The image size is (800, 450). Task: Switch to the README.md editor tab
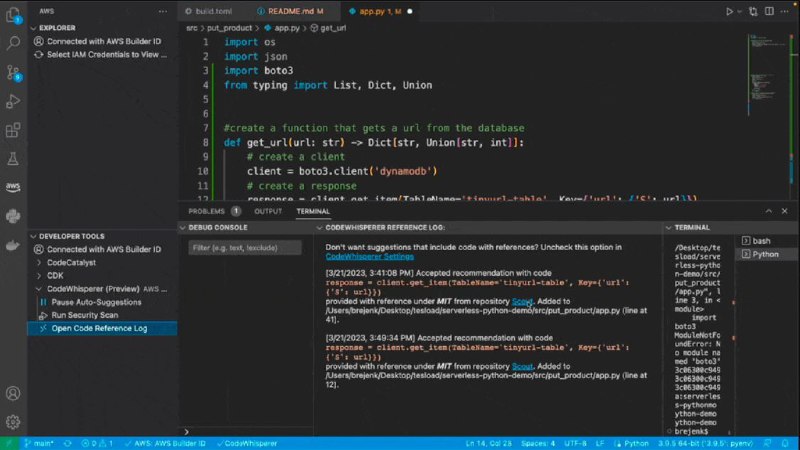pos(290,11)
